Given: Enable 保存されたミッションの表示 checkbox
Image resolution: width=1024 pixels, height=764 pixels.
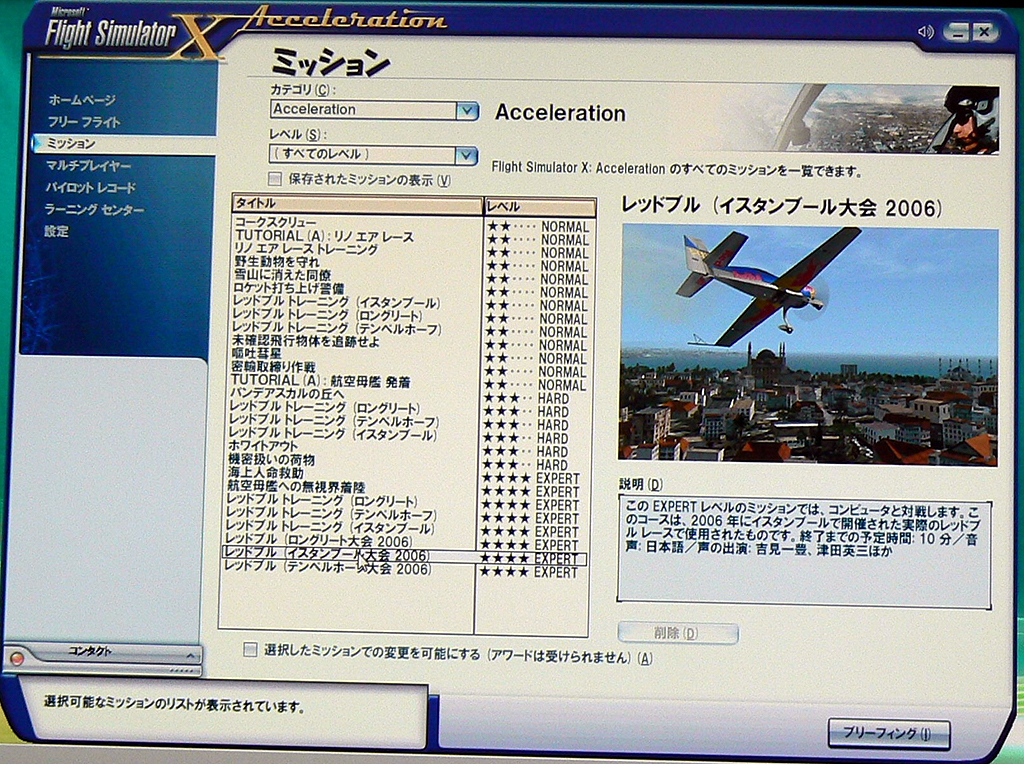Looking at the screenshot, I should tap(275, 178).
